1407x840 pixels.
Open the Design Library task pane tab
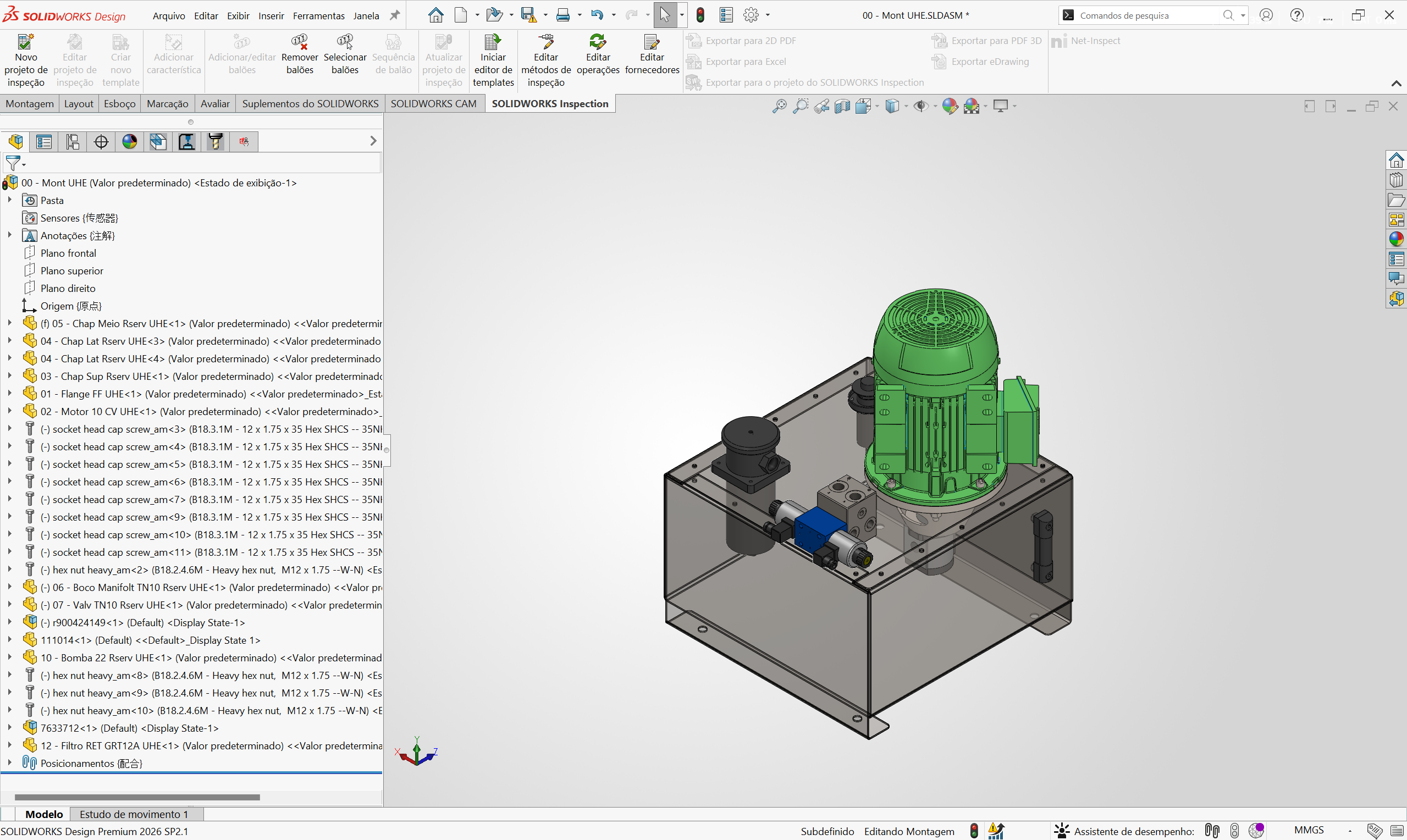1396,180
